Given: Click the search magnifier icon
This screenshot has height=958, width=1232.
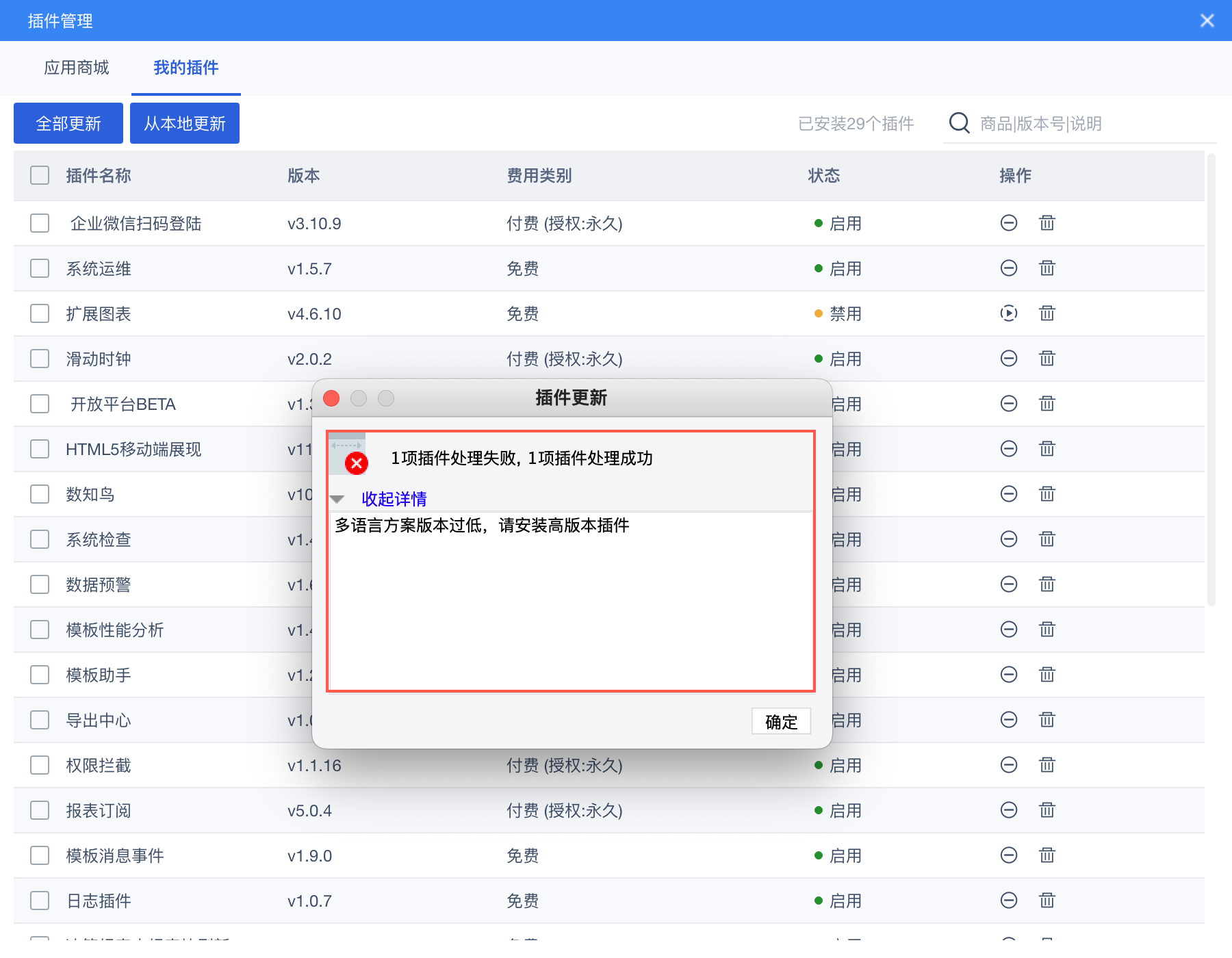Looking at the screenshot, I should (x=960, y=123).
